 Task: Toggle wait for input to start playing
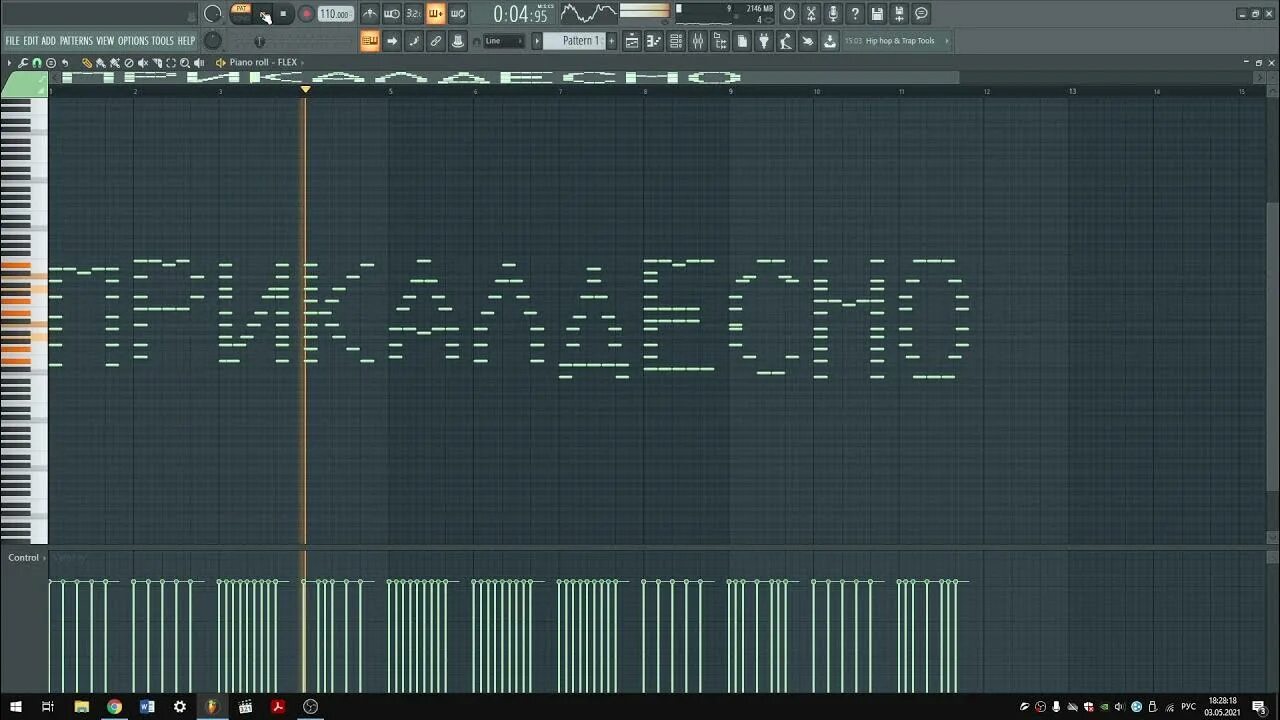(392, 14)
